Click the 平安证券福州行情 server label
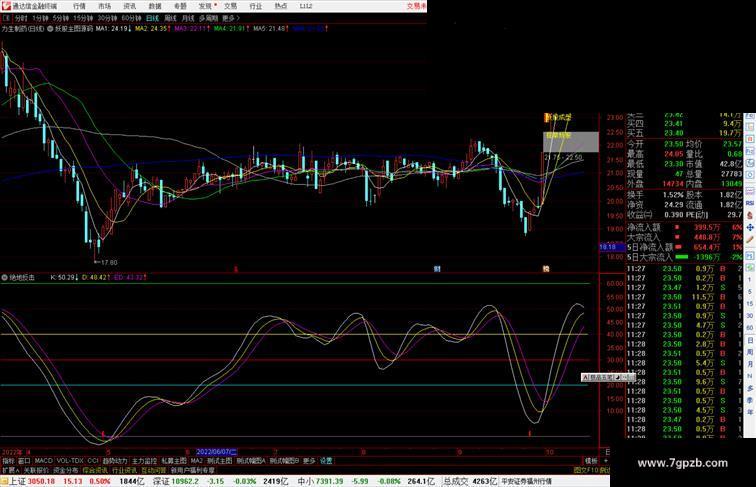 [526, 481]
